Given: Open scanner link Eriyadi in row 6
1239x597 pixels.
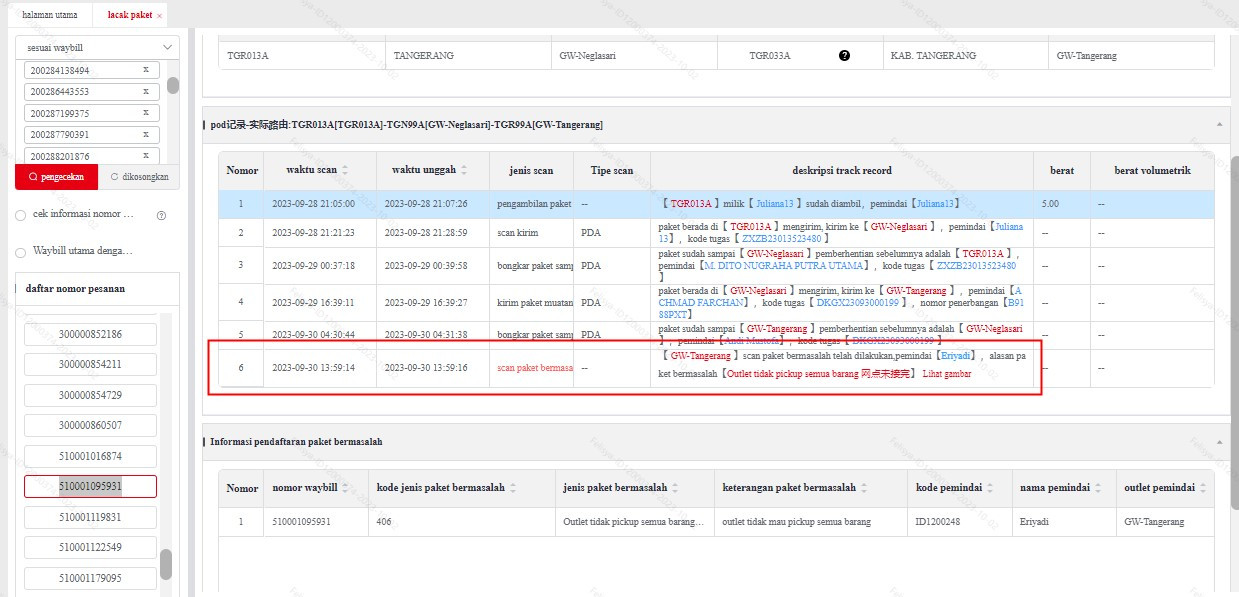Looking at the screenshot, I should (x=956, y=355).
